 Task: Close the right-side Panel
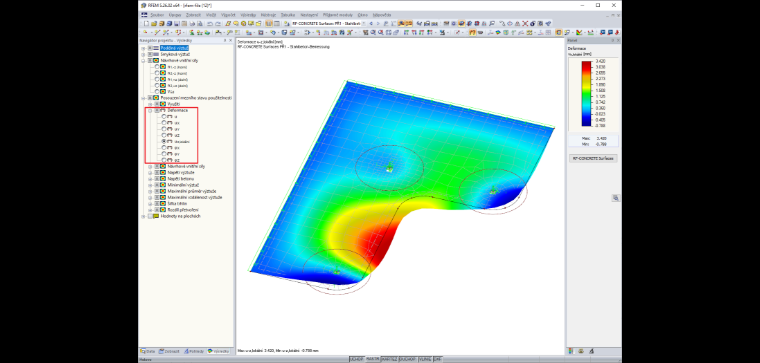[x=618, y=41]
